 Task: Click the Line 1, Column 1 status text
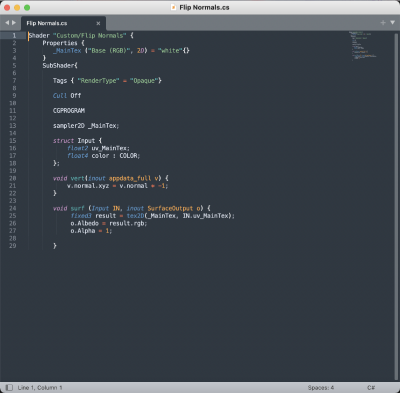(40, 388)
